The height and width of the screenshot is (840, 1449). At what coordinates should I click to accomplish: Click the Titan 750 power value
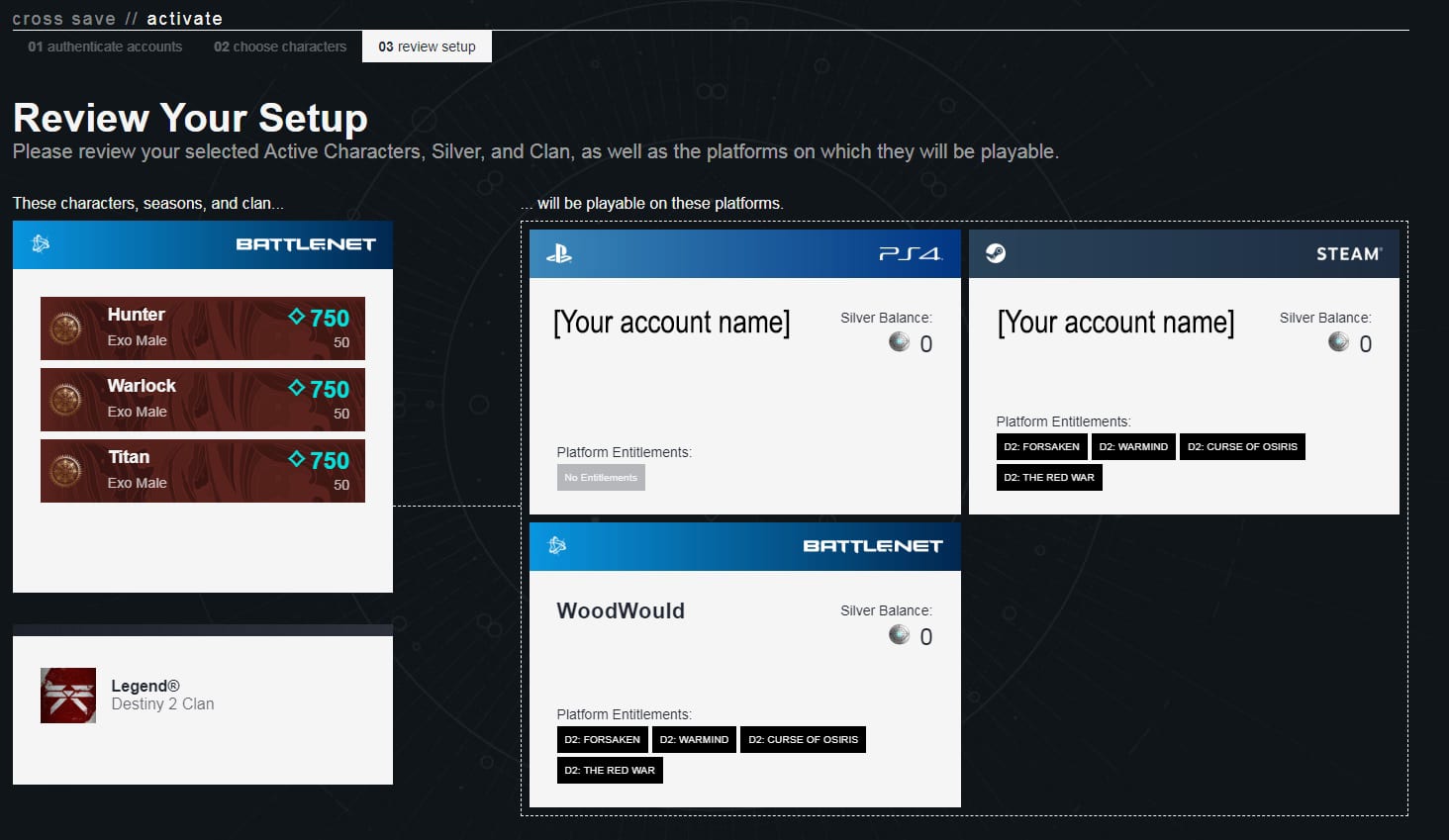[x=330, y=460]
